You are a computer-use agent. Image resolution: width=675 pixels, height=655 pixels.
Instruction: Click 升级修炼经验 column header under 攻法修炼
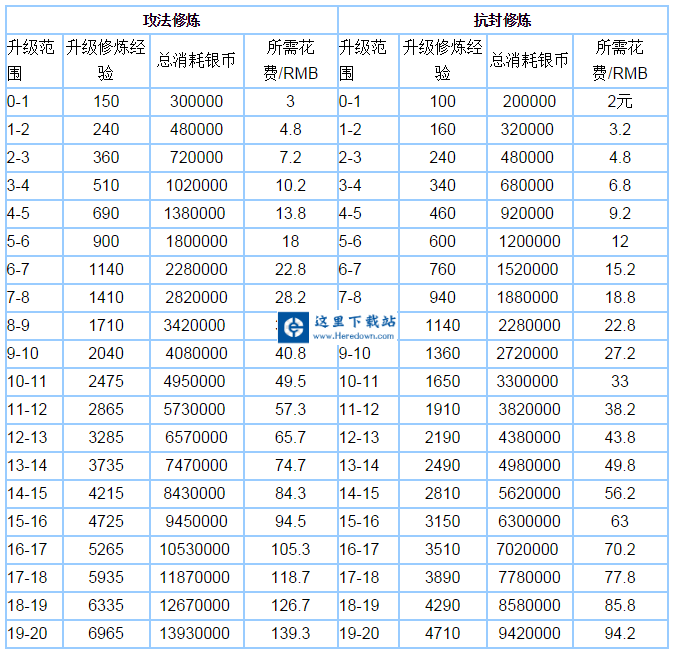[106, 60]
